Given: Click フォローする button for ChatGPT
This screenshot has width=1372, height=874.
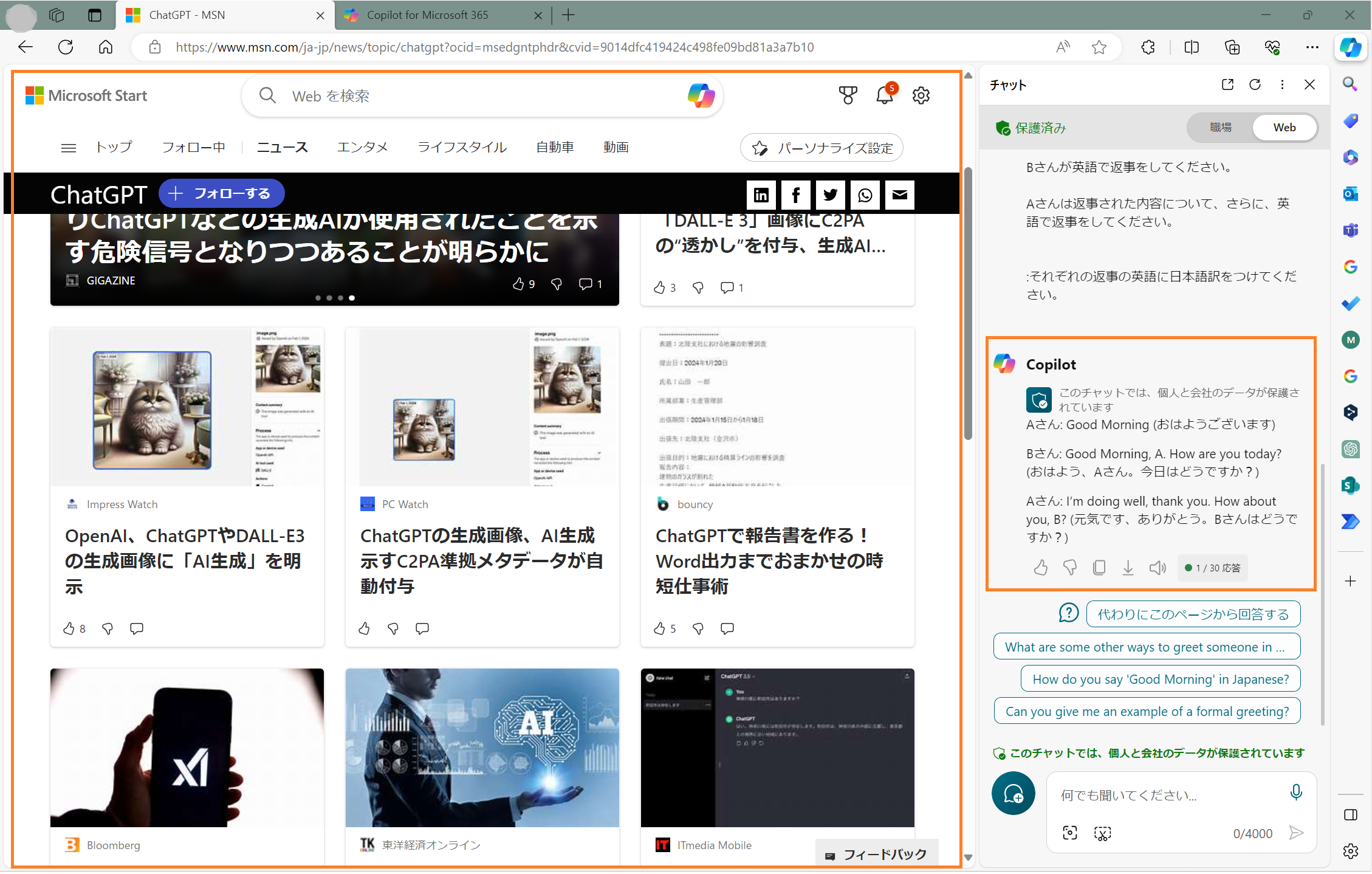Looking at the screenshot, I should (221, 194).
